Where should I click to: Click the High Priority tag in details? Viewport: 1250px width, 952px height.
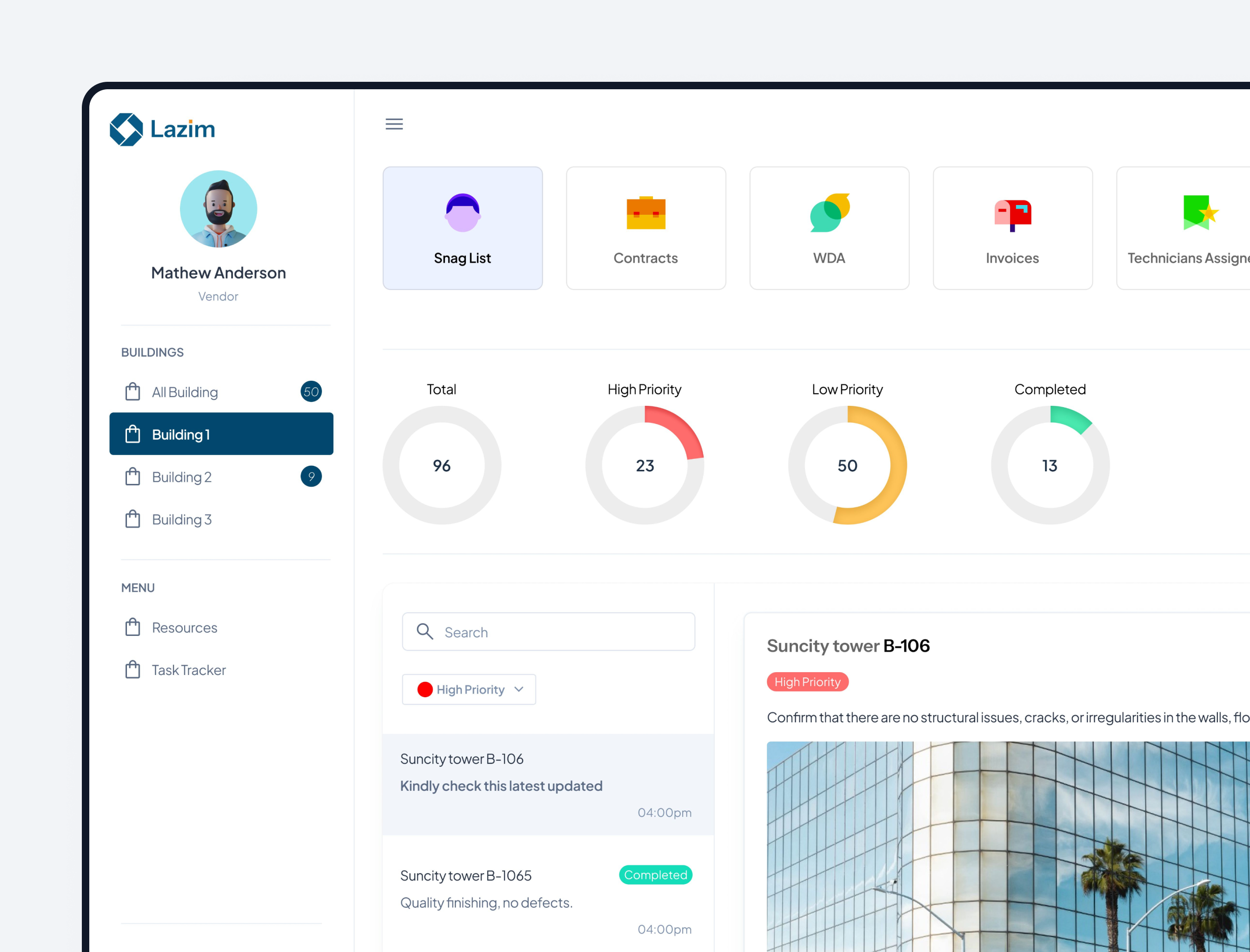[x=807, y=682]
